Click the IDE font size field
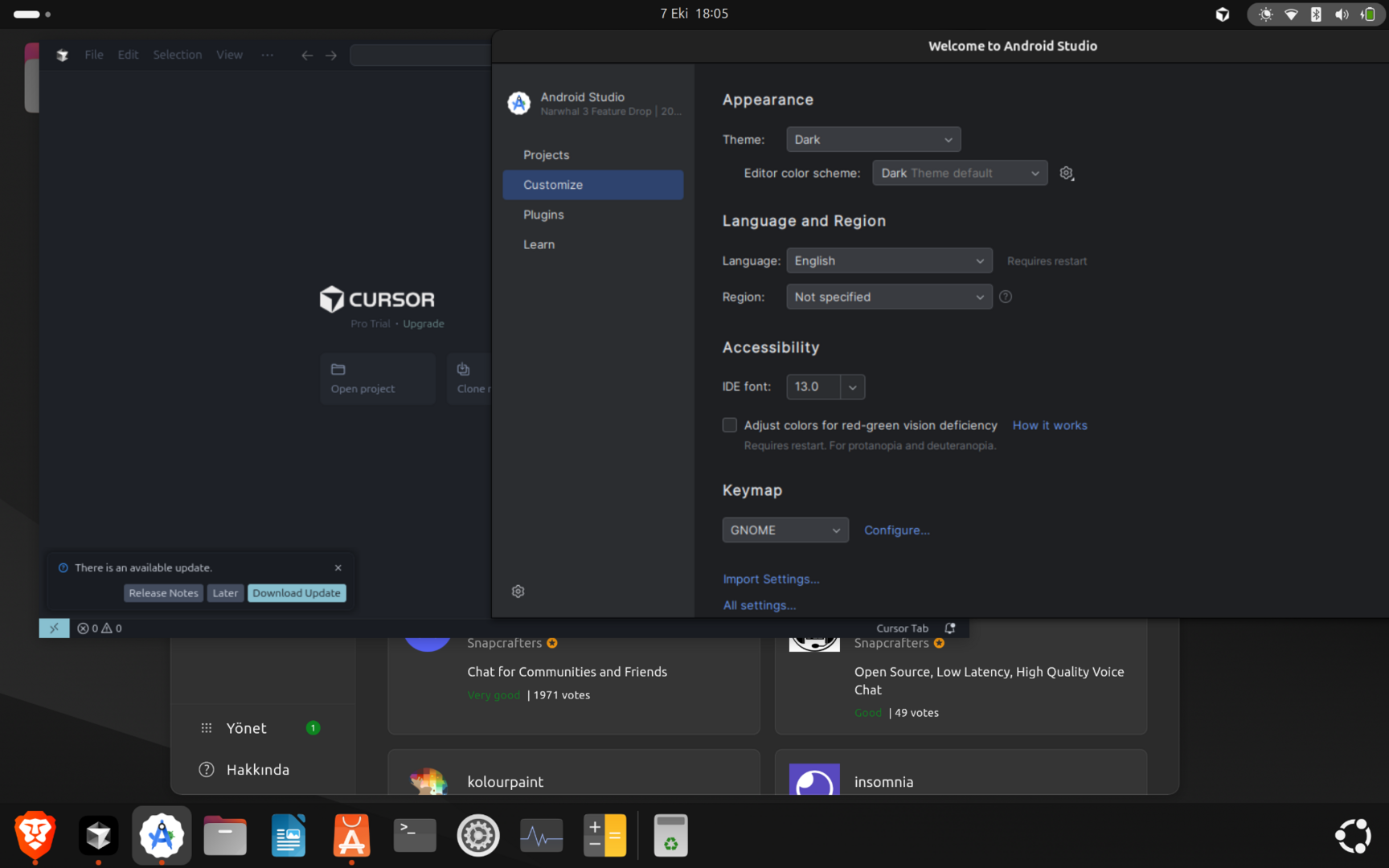1389x868 pixels. point(813,387)
